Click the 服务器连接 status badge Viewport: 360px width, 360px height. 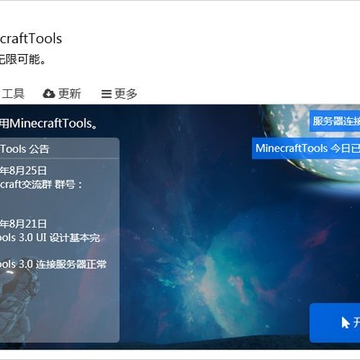[x=335, y=121]
